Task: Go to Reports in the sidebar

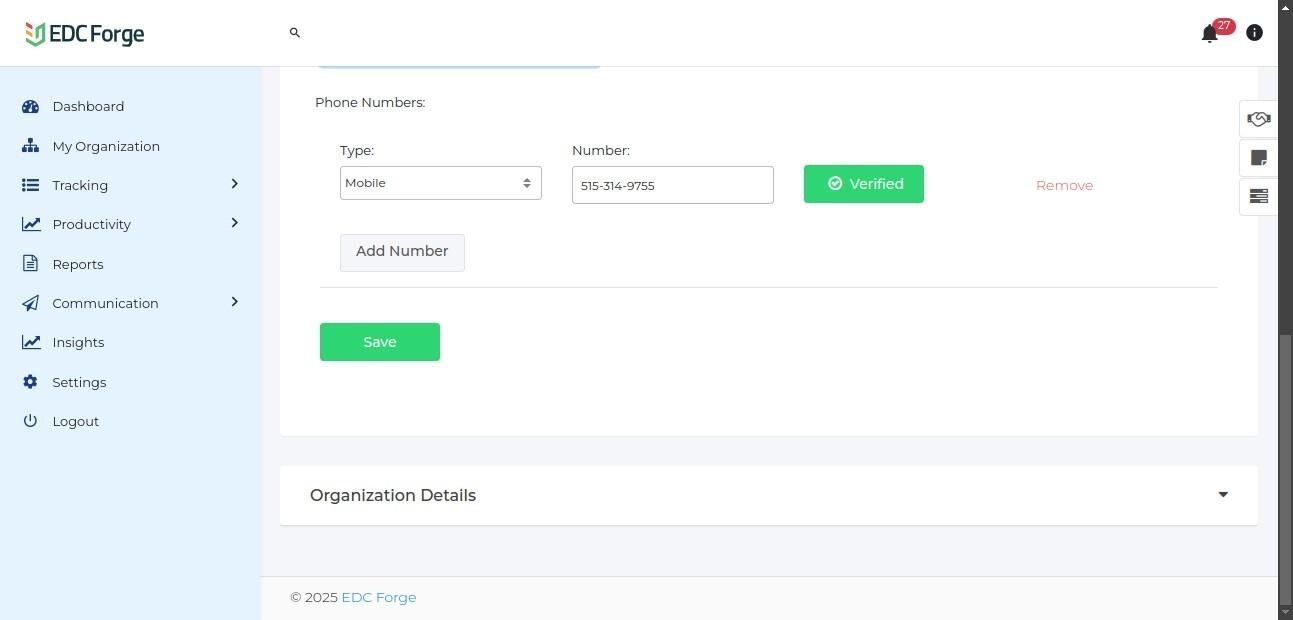Action: [x=78, y=264]
